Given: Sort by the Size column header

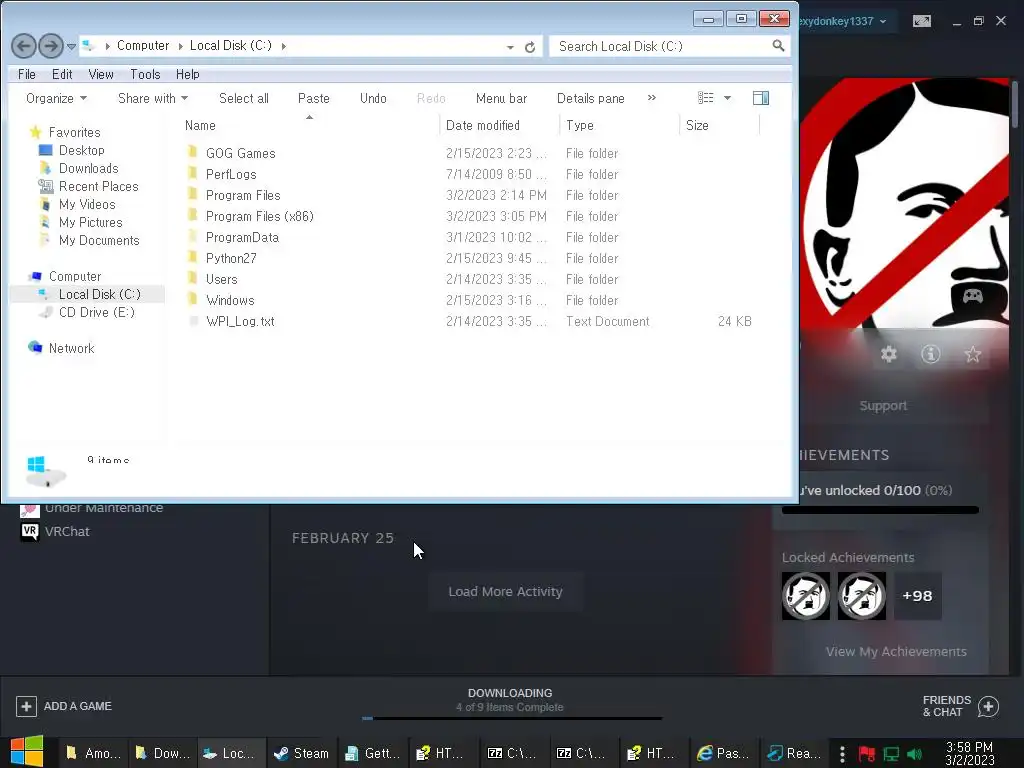Looking at the screenshot, I should 697,125.
